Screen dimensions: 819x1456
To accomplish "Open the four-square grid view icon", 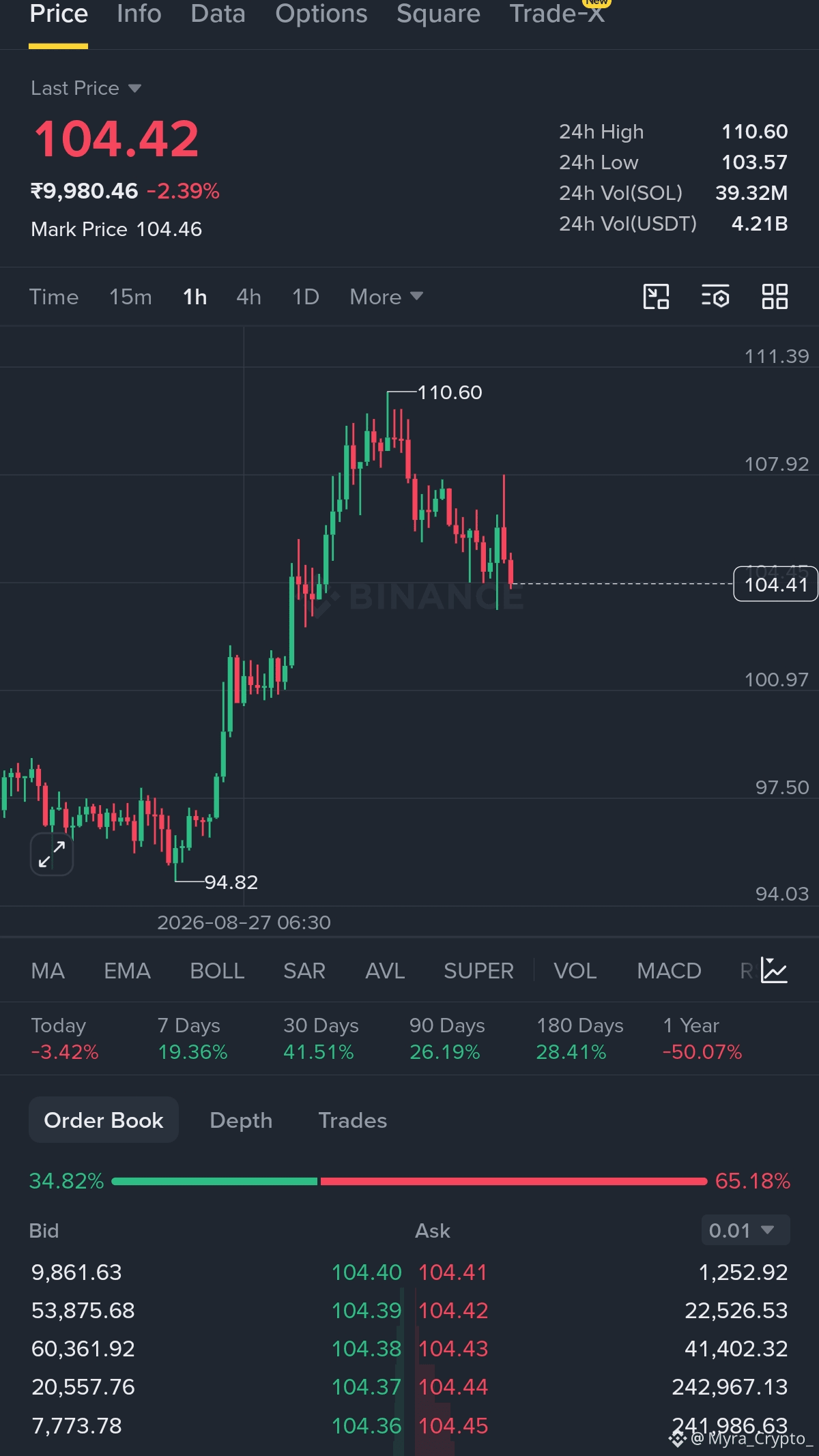I will click(x=775, y=297).
